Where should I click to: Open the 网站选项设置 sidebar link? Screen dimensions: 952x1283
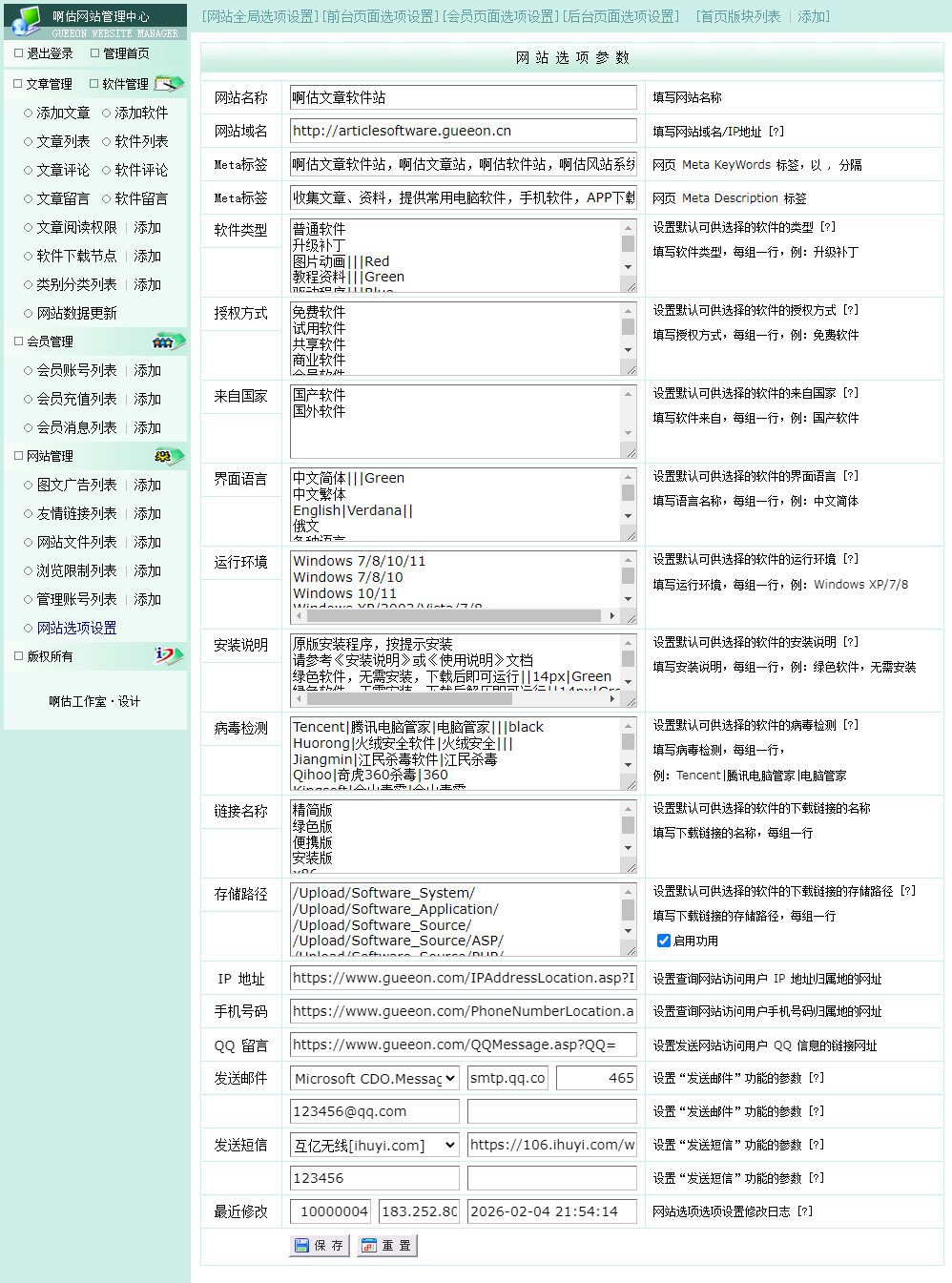(76, 628)
